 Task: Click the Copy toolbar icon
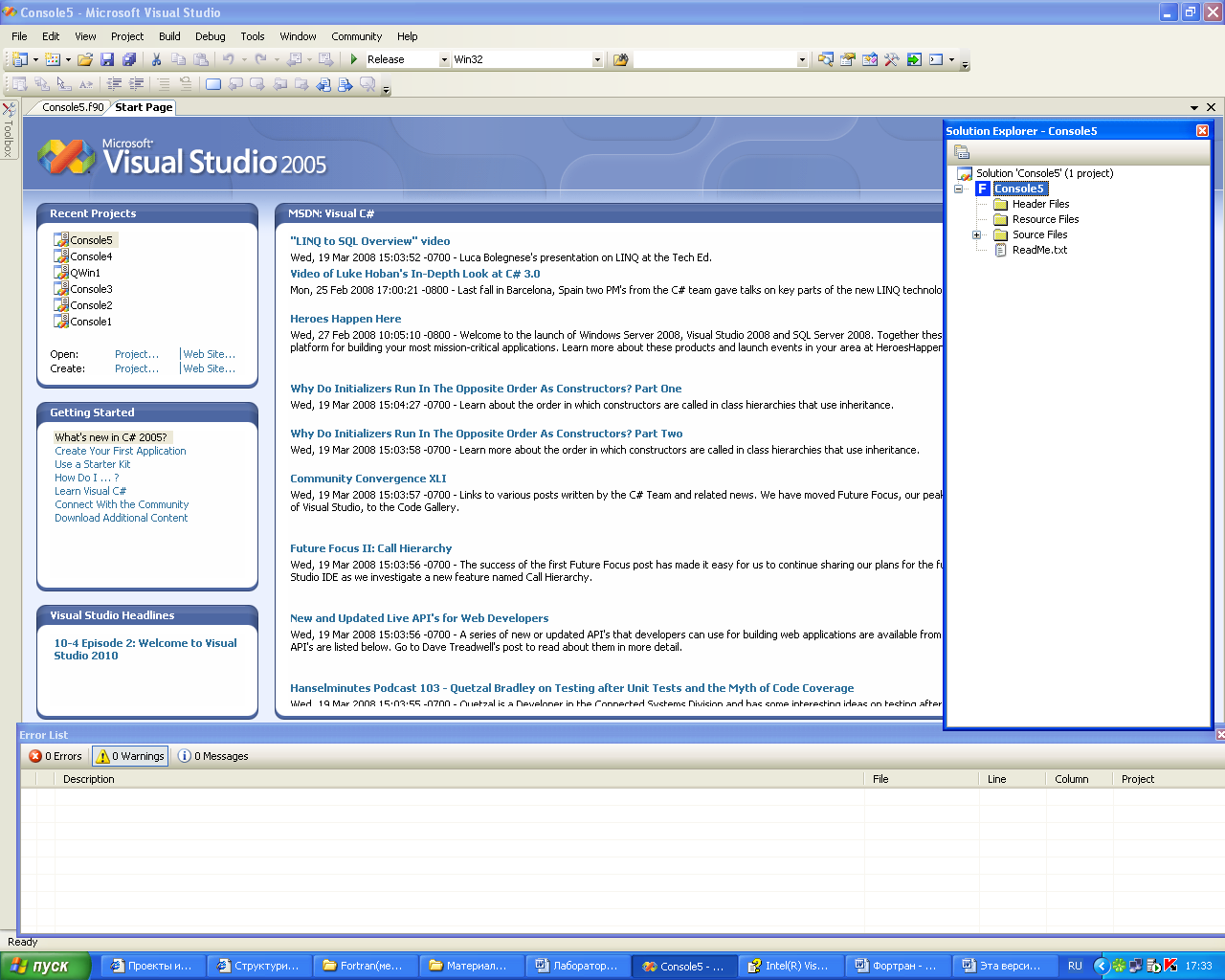pyautogui.click(x=179, y=59)
